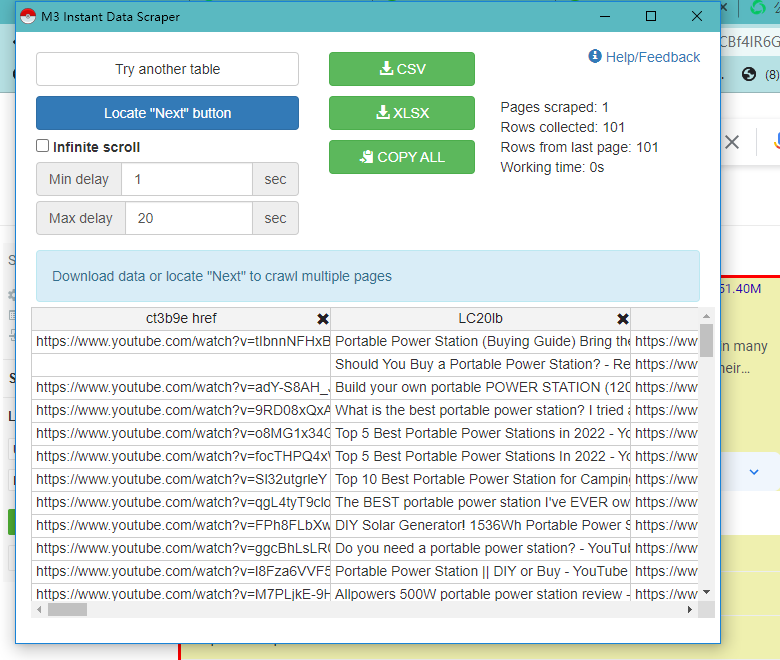Click the vertical scrollbar thumb in table
This screenshot has height=660, width=780.
706,340
